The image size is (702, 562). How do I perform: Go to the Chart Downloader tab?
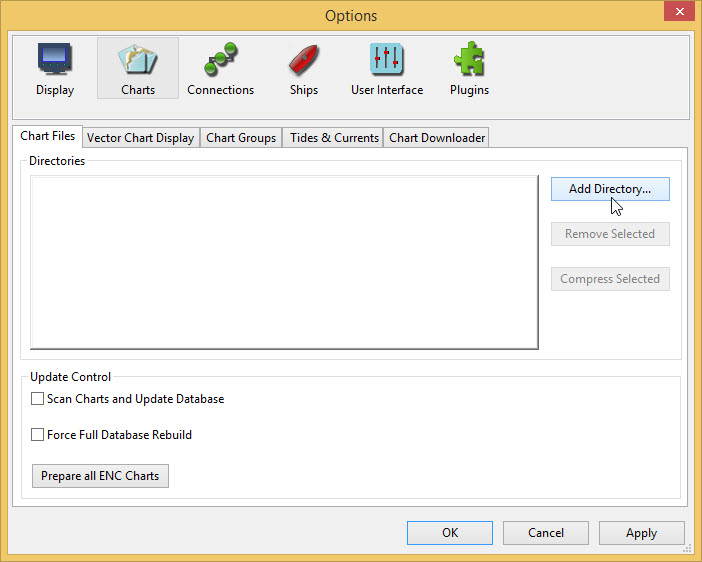437,138
